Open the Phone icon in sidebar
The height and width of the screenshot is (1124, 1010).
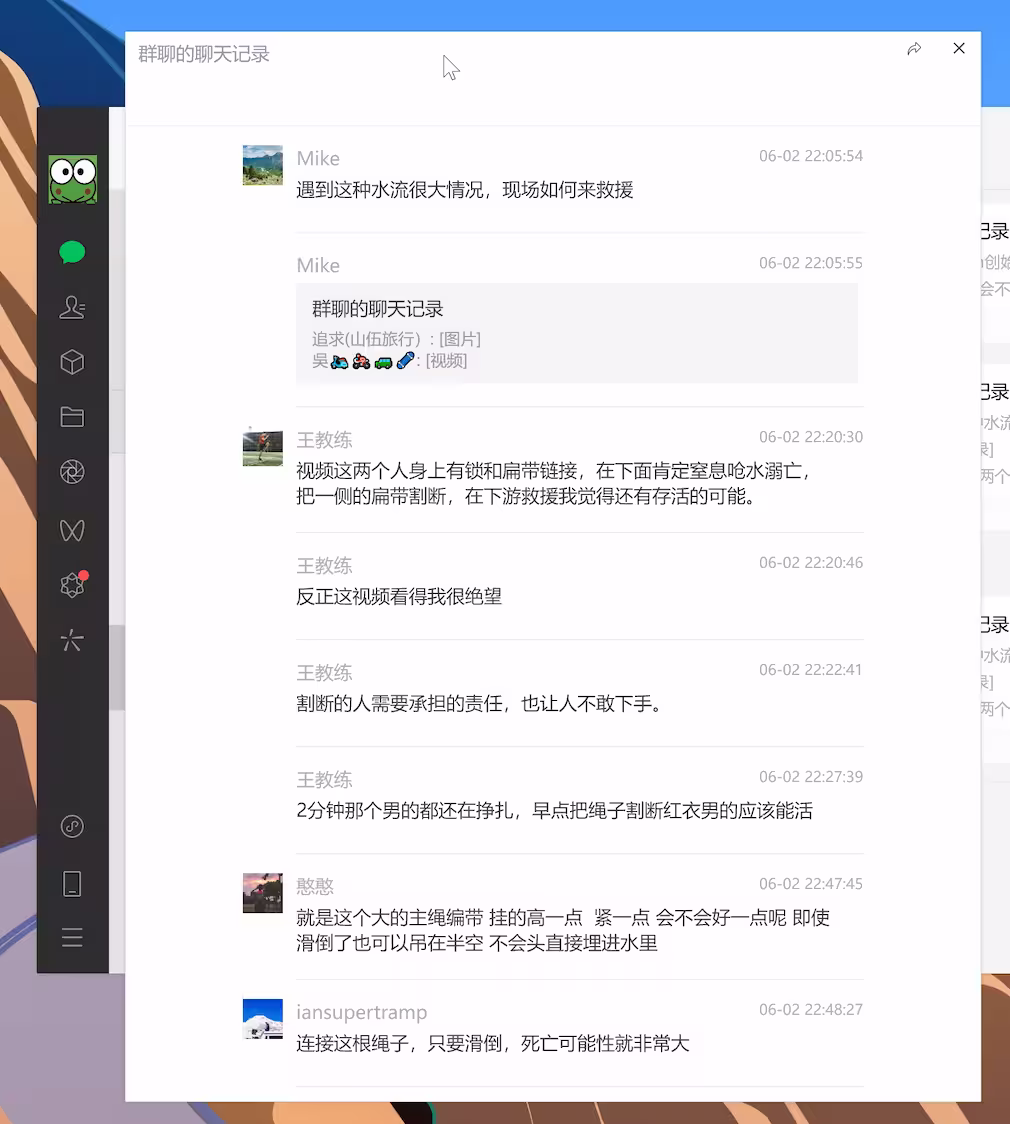72,884
